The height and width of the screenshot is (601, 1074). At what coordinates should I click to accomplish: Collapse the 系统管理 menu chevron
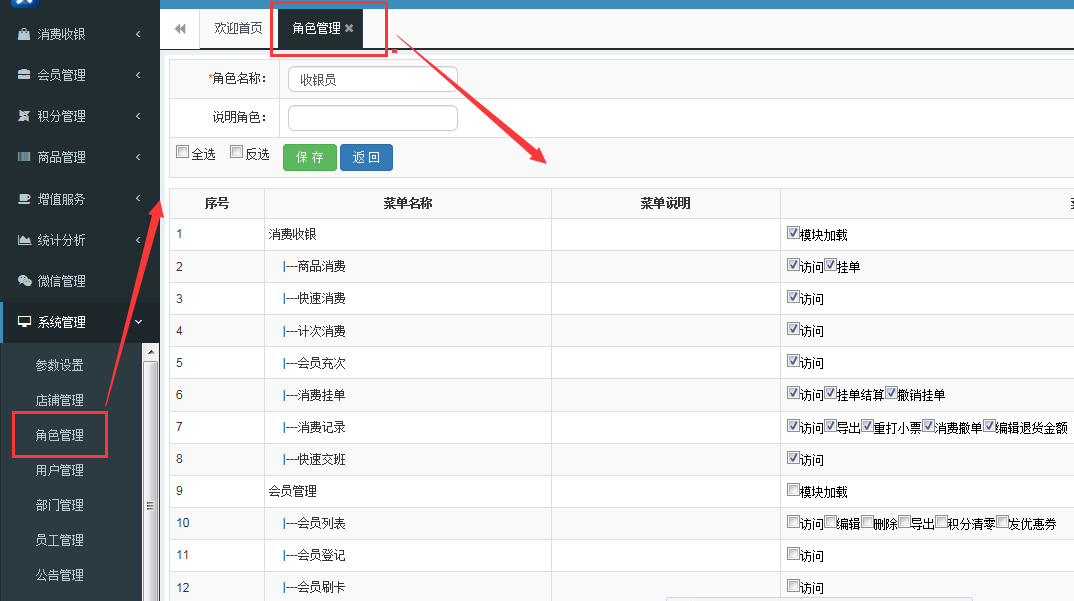[x=138, y=322]
